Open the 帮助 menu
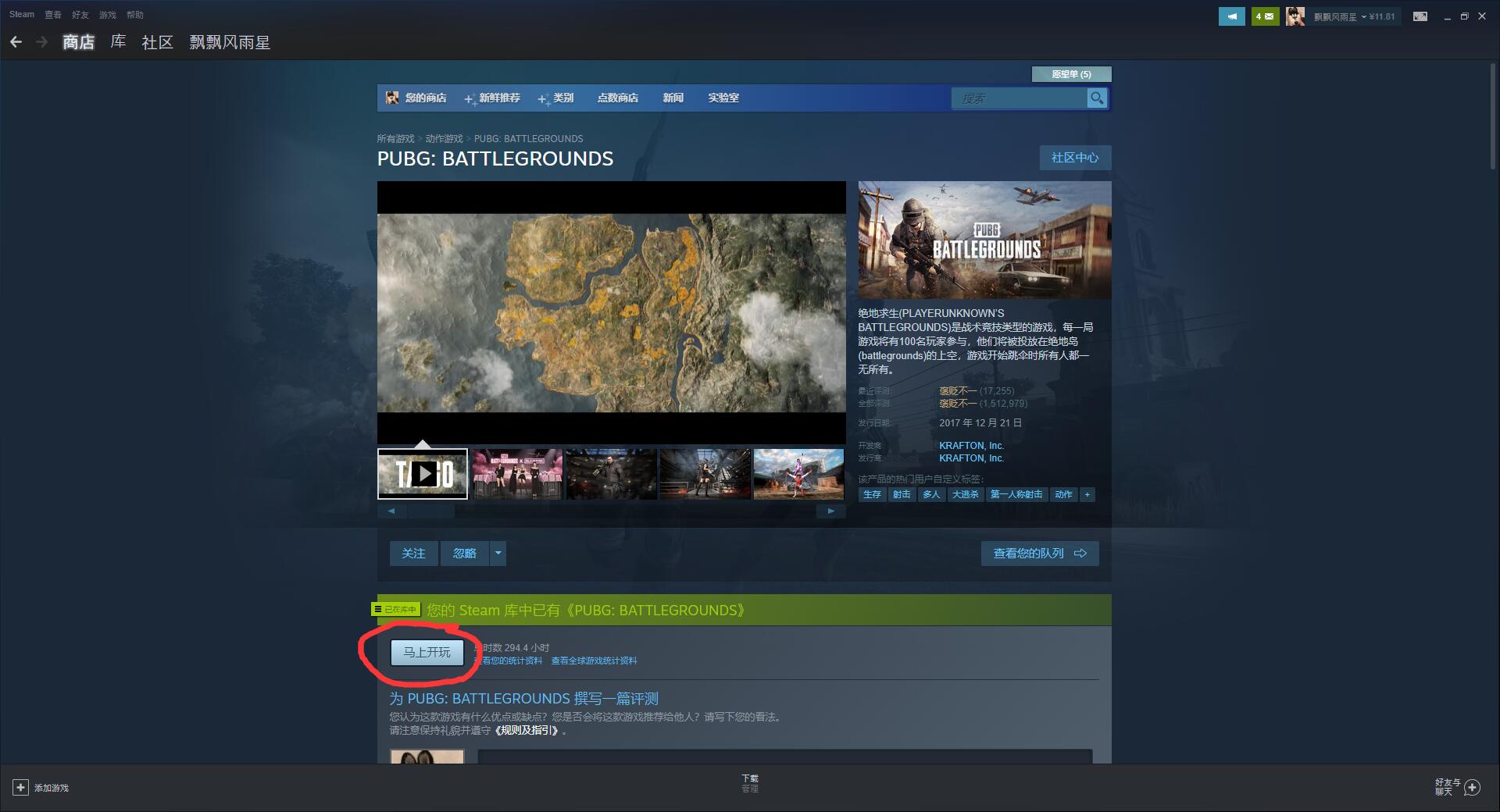This screenshot has width=1500, height=812. tap(135, 14)
